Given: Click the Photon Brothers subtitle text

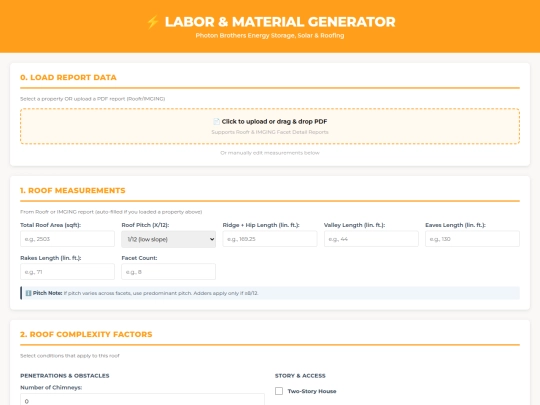Looking at the screenshot, I should tap(270, 35).
